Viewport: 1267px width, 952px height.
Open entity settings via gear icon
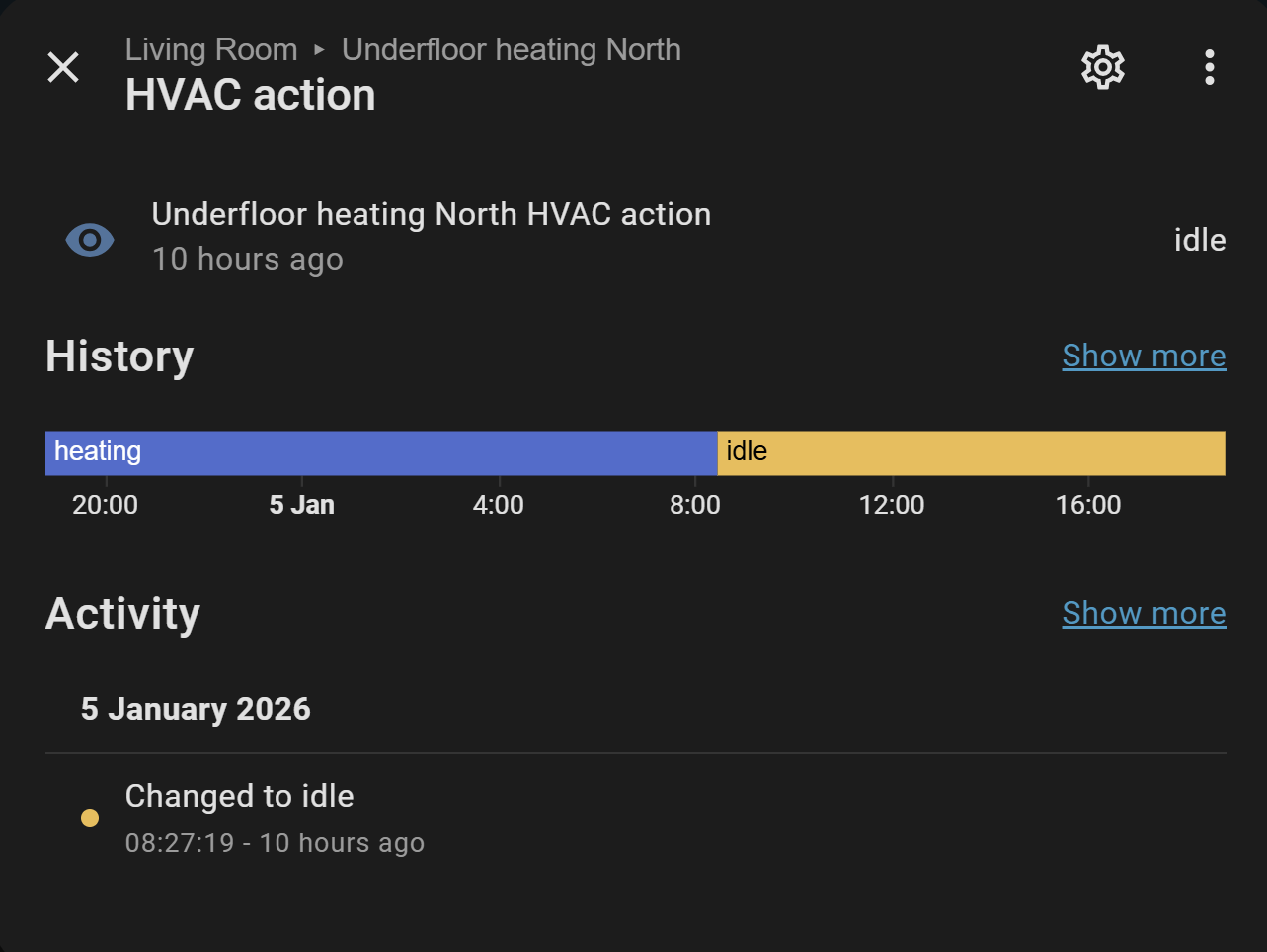tap(1102, 68)
